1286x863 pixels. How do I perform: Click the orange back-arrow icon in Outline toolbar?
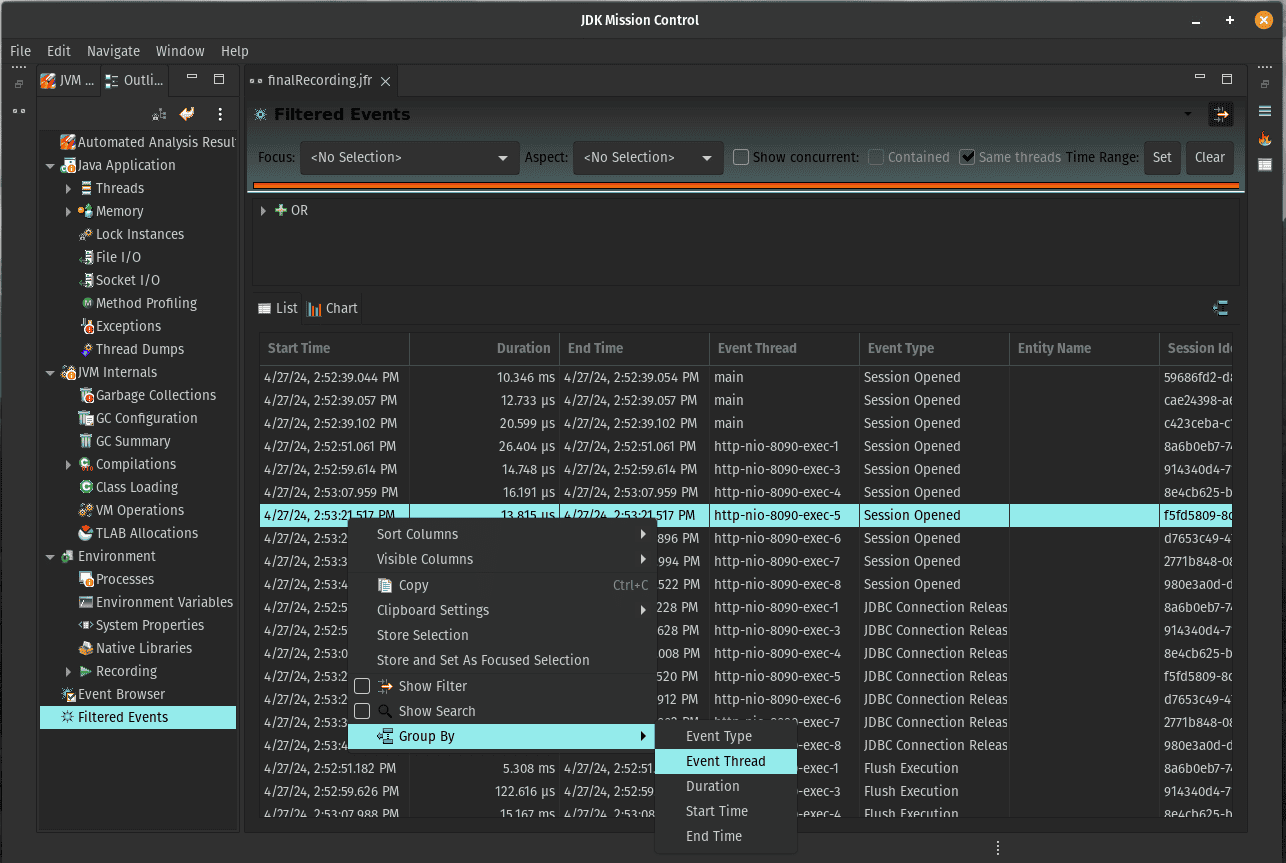(187, 115)
